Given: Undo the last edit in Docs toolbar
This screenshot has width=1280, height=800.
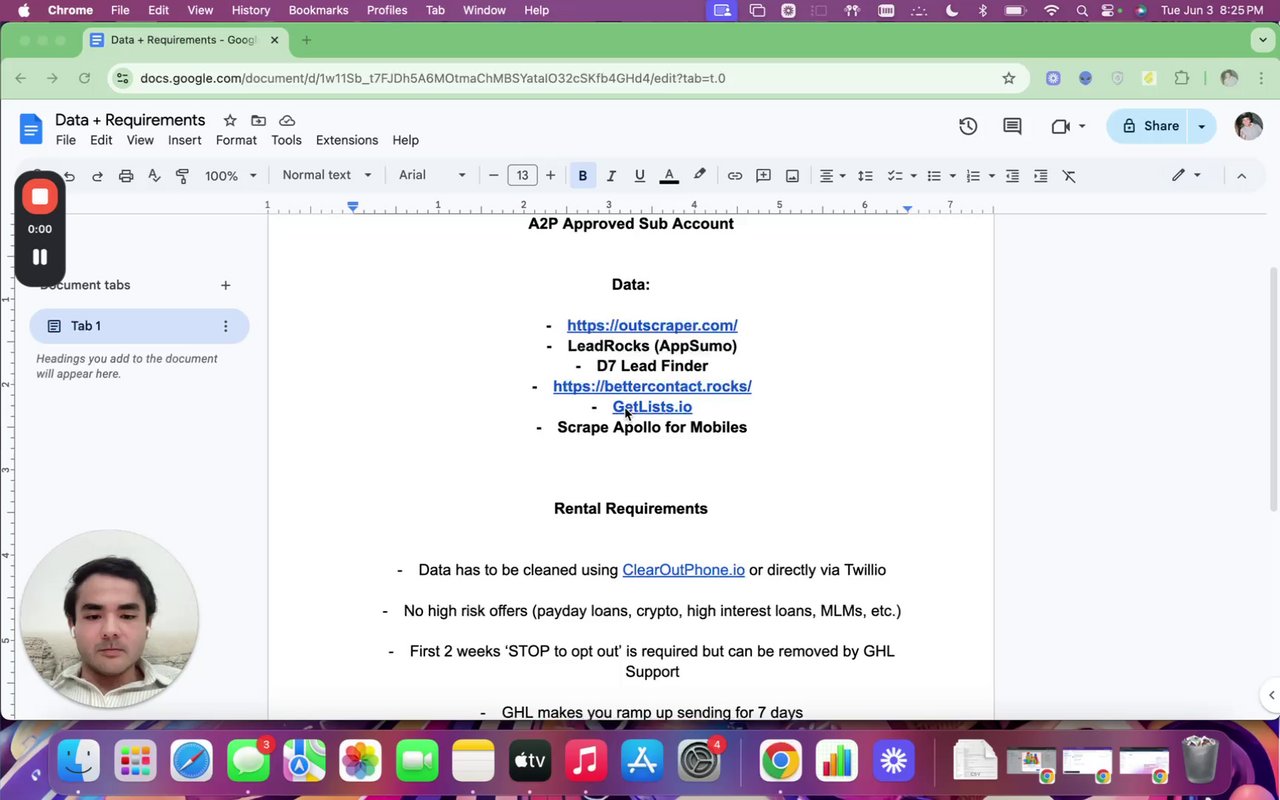Looking at the screenshot, I should pos(69,176).
